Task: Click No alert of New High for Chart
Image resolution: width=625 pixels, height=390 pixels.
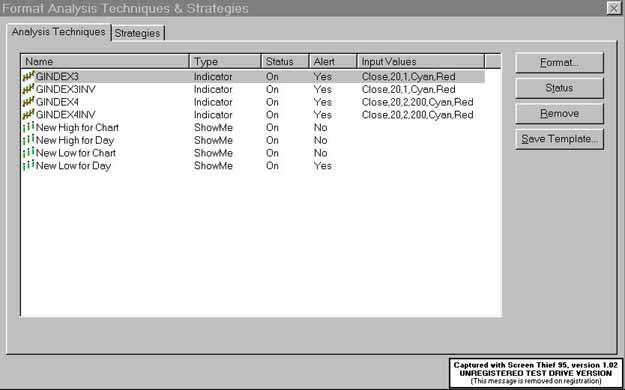Action: tap(320, 128)
